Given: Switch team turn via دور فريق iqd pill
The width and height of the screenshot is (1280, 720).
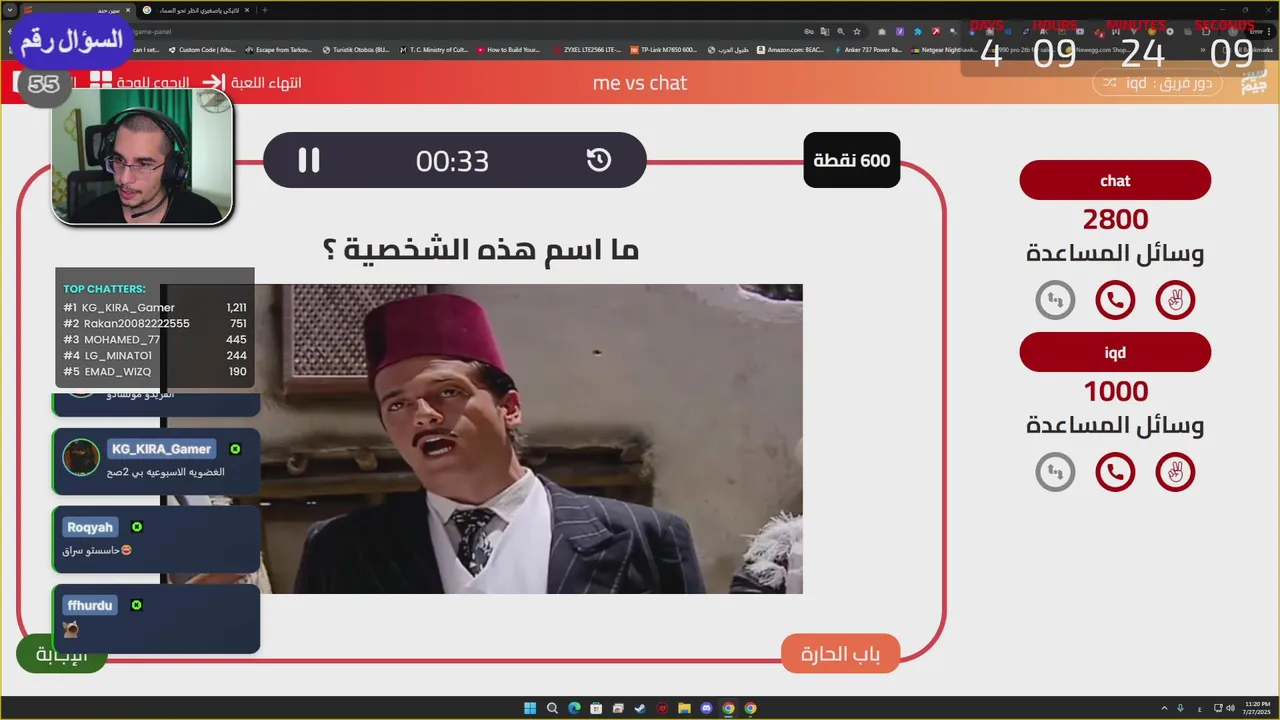Looking at the screenshot, I should 1157,83.
